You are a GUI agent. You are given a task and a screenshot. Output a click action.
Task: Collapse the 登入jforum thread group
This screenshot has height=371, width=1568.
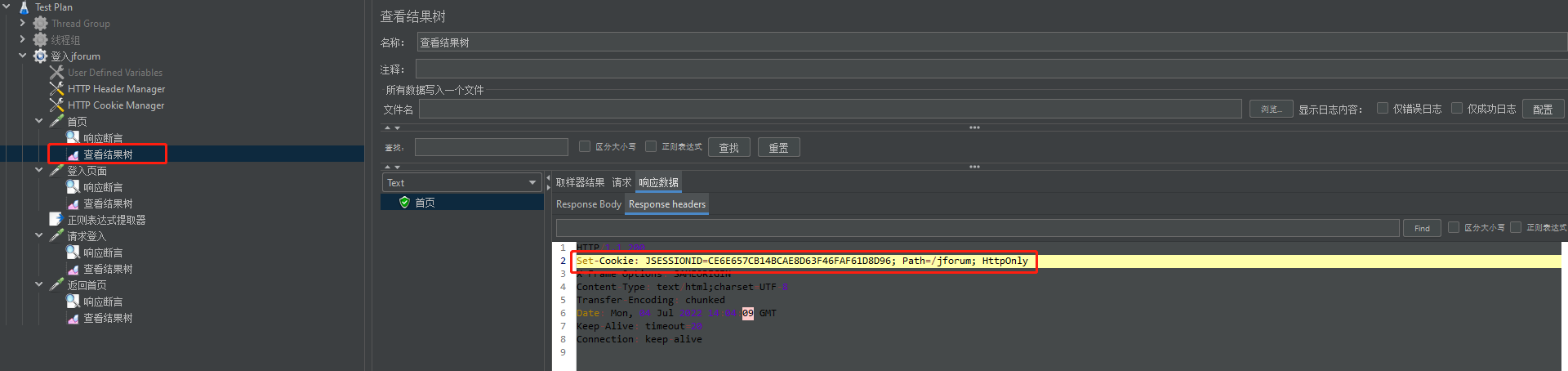[23, 56]
